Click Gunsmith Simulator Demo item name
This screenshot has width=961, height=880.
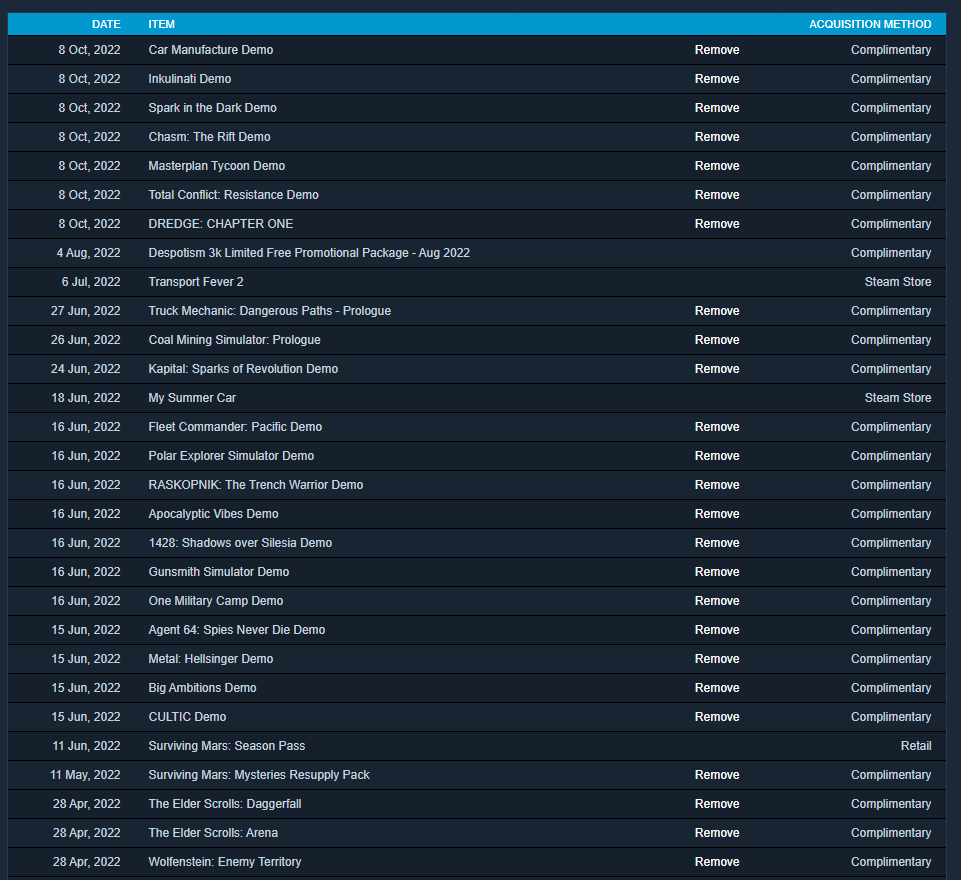218,572
